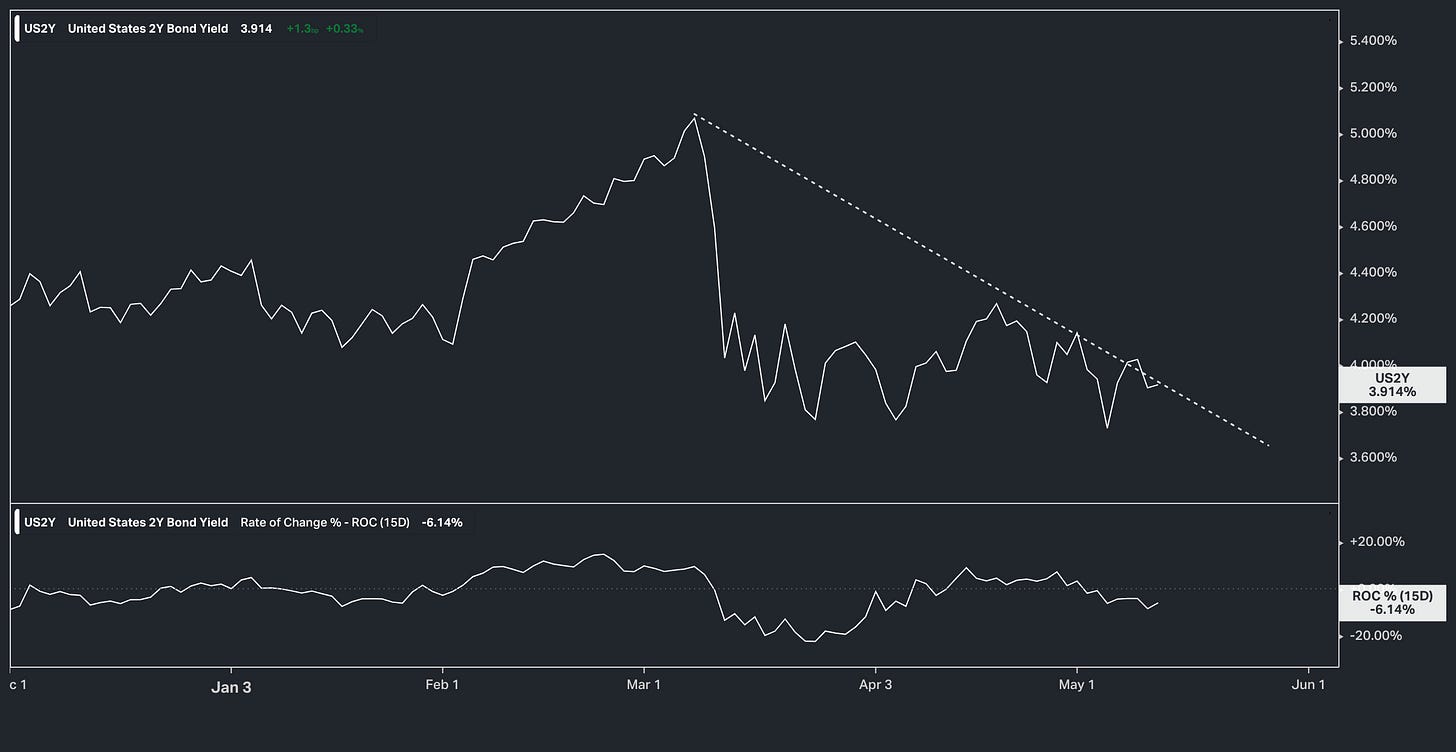Click the Jan 3 date on the time axis
The width and height of the screenshot is (1456, 752).
pos(231,685)
